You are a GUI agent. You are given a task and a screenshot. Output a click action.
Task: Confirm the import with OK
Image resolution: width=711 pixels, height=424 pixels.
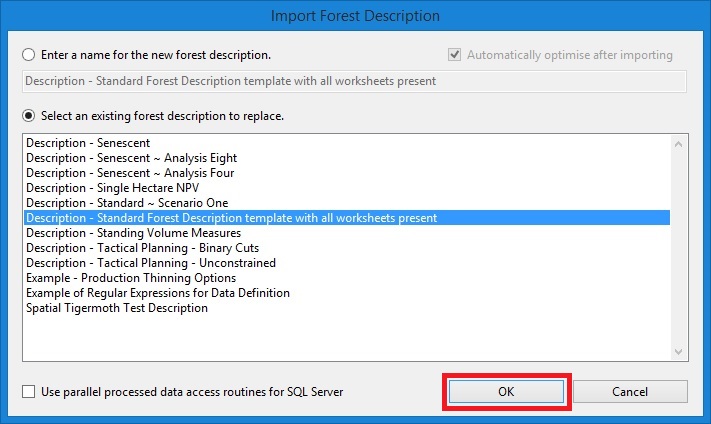pos(506,391)
